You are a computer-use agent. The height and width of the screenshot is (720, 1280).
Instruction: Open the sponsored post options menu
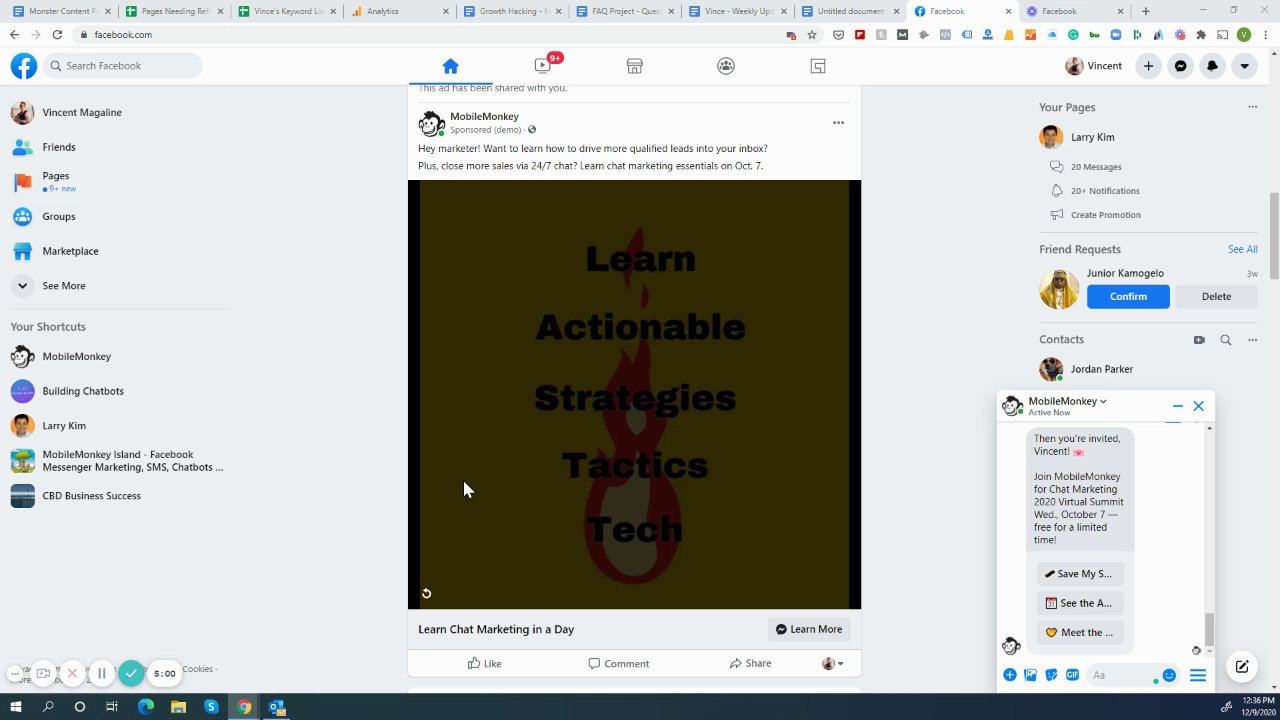838,123
